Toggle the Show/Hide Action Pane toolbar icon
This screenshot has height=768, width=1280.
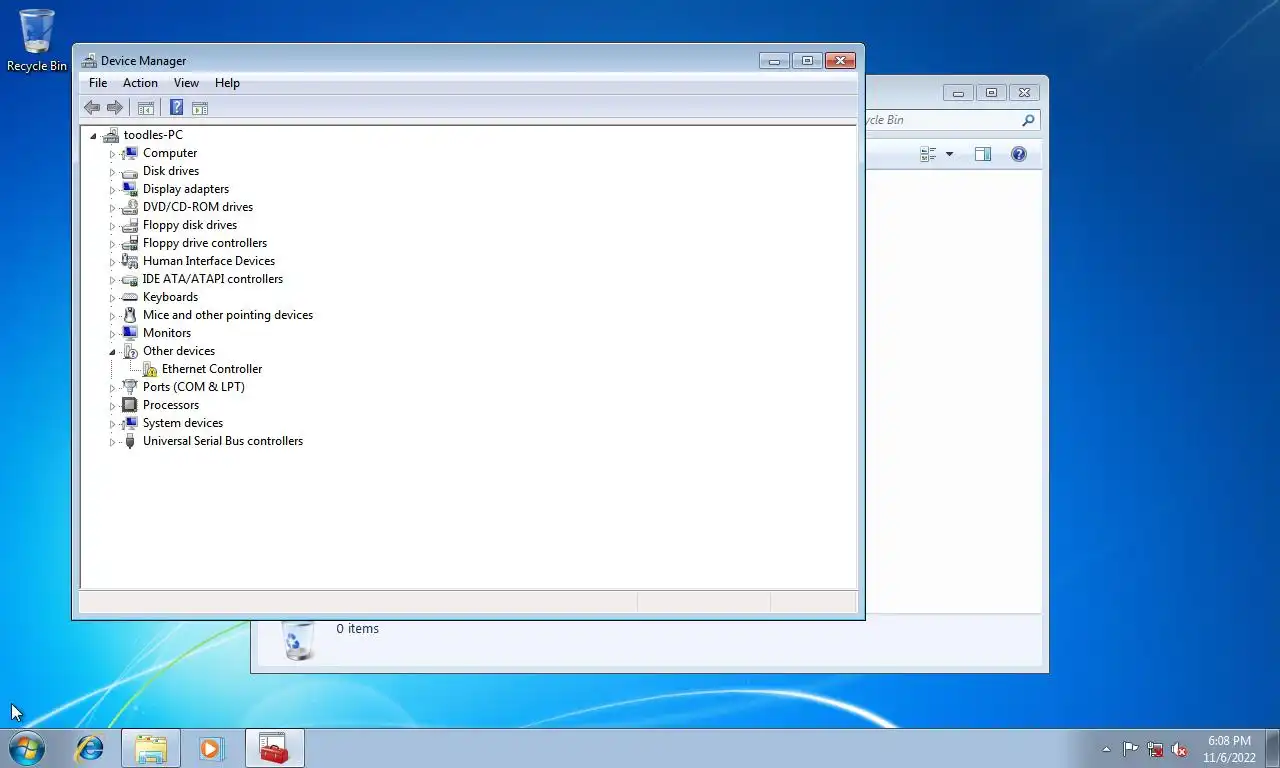click(x=199, y=108)
